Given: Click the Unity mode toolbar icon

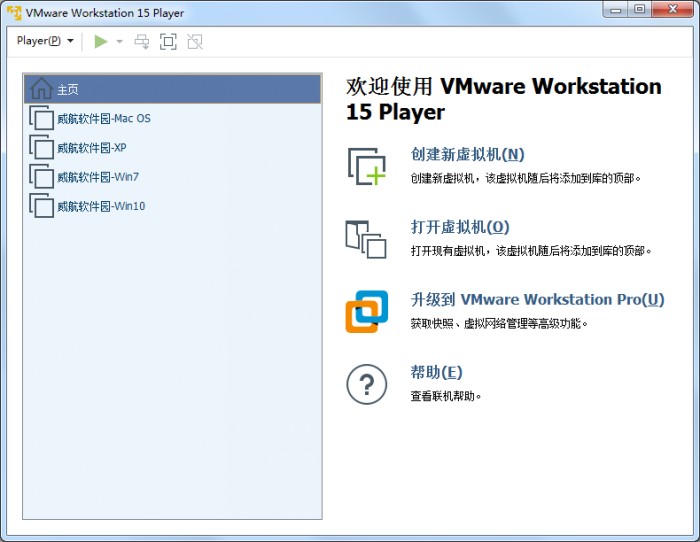Looking at the screenshot, I should click(195, 42).
